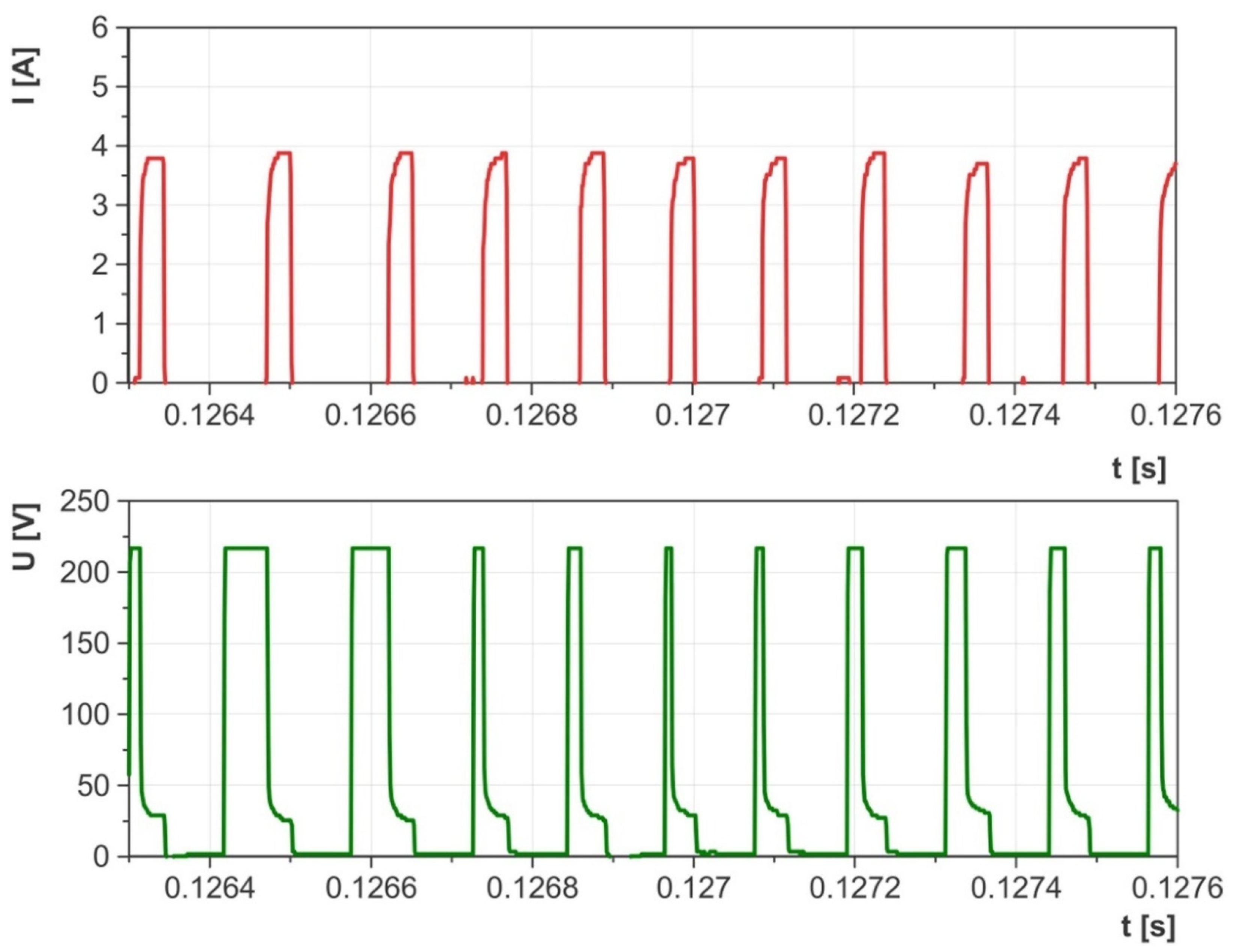This screenshot has height=952, width=1233.
Task: Click the 250 label on voltage axis
Action: (x=85, y=501)
